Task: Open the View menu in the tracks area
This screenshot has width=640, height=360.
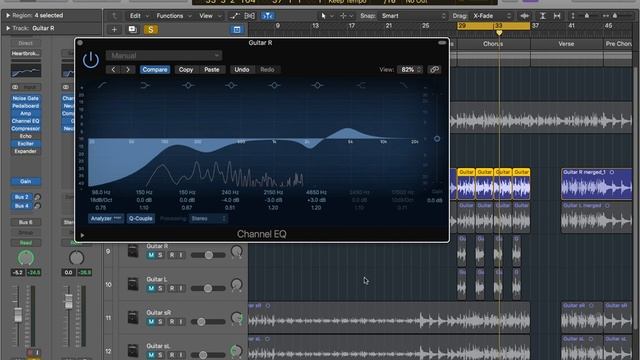Action: coord(210,16)
